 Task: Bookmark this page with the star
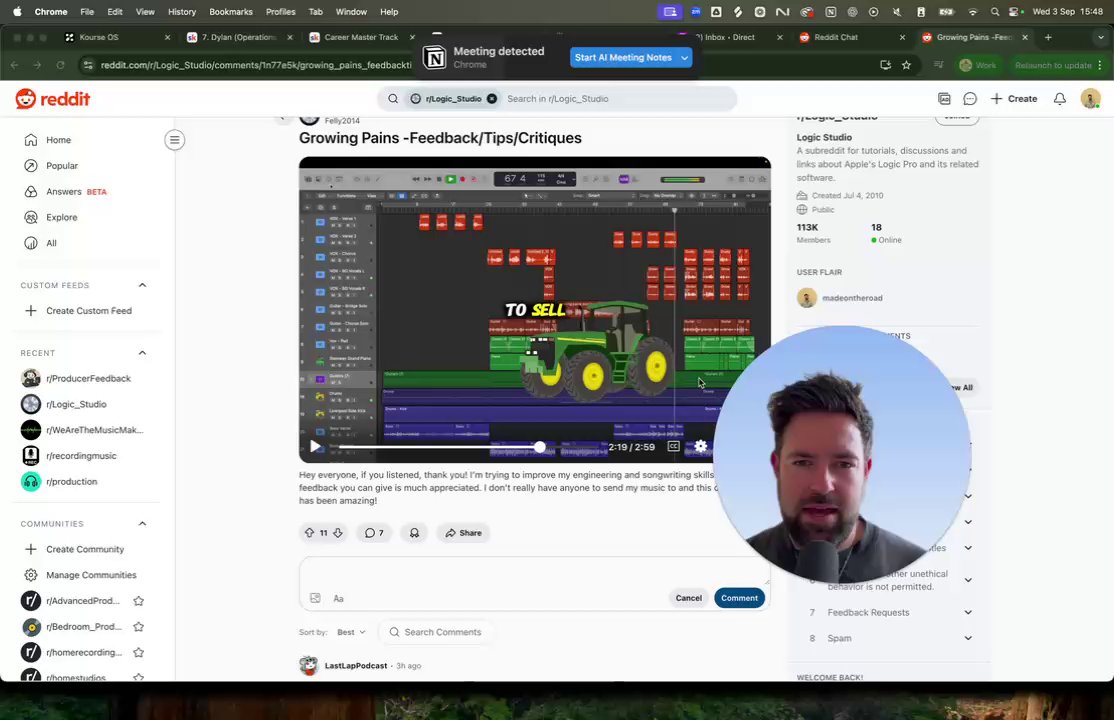(906, 65)
